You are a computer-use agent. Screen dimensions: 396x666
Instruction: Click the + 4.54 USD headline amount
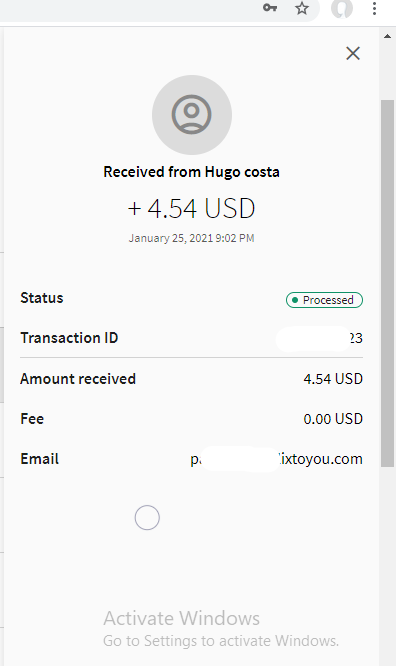[x=192, y=209]
